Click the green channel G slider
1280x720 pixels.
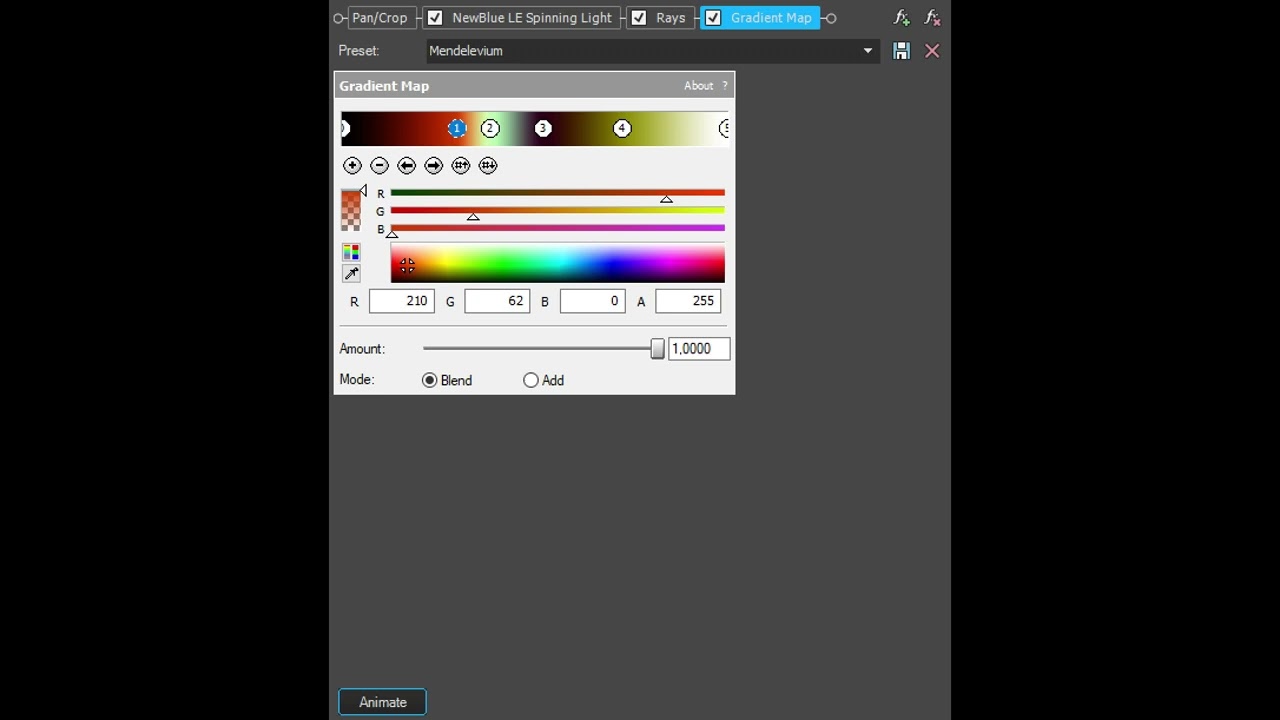click(x=557, y=211)
